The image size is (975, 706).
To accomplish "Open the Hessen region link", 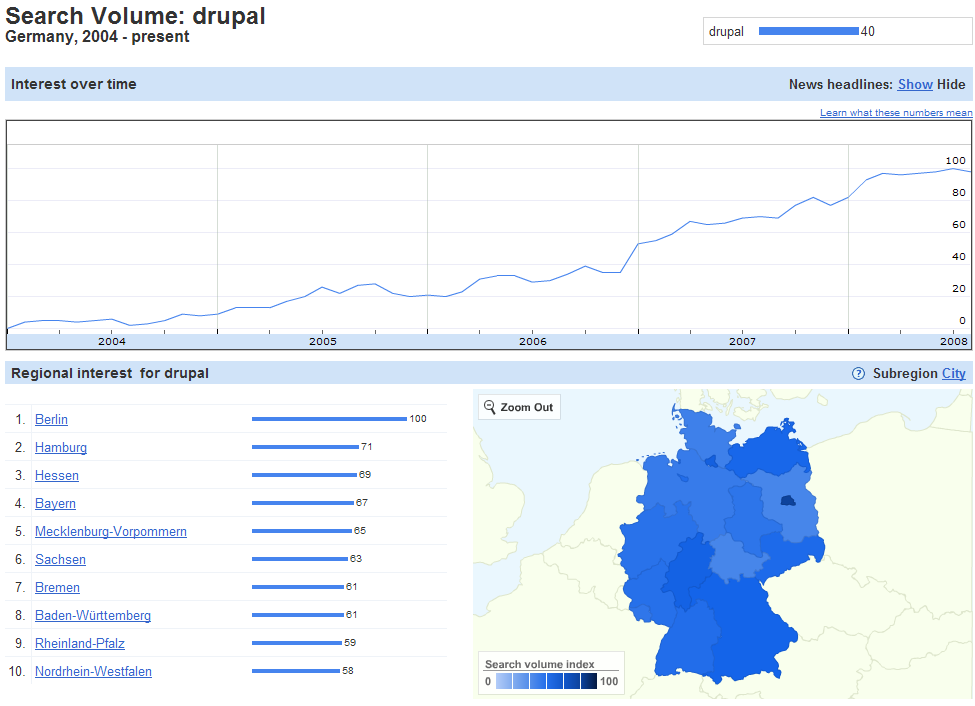I will [56, 476].
